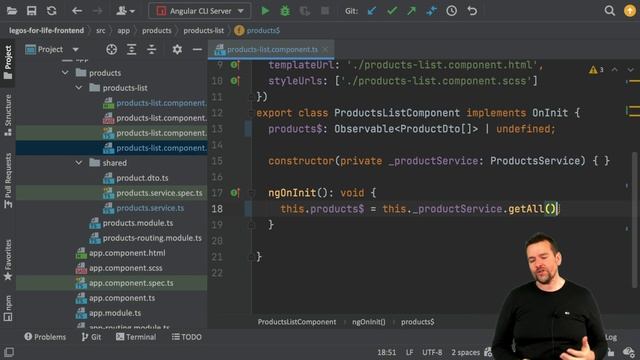
Task: Collapse the shared folder
Action: 78,163
